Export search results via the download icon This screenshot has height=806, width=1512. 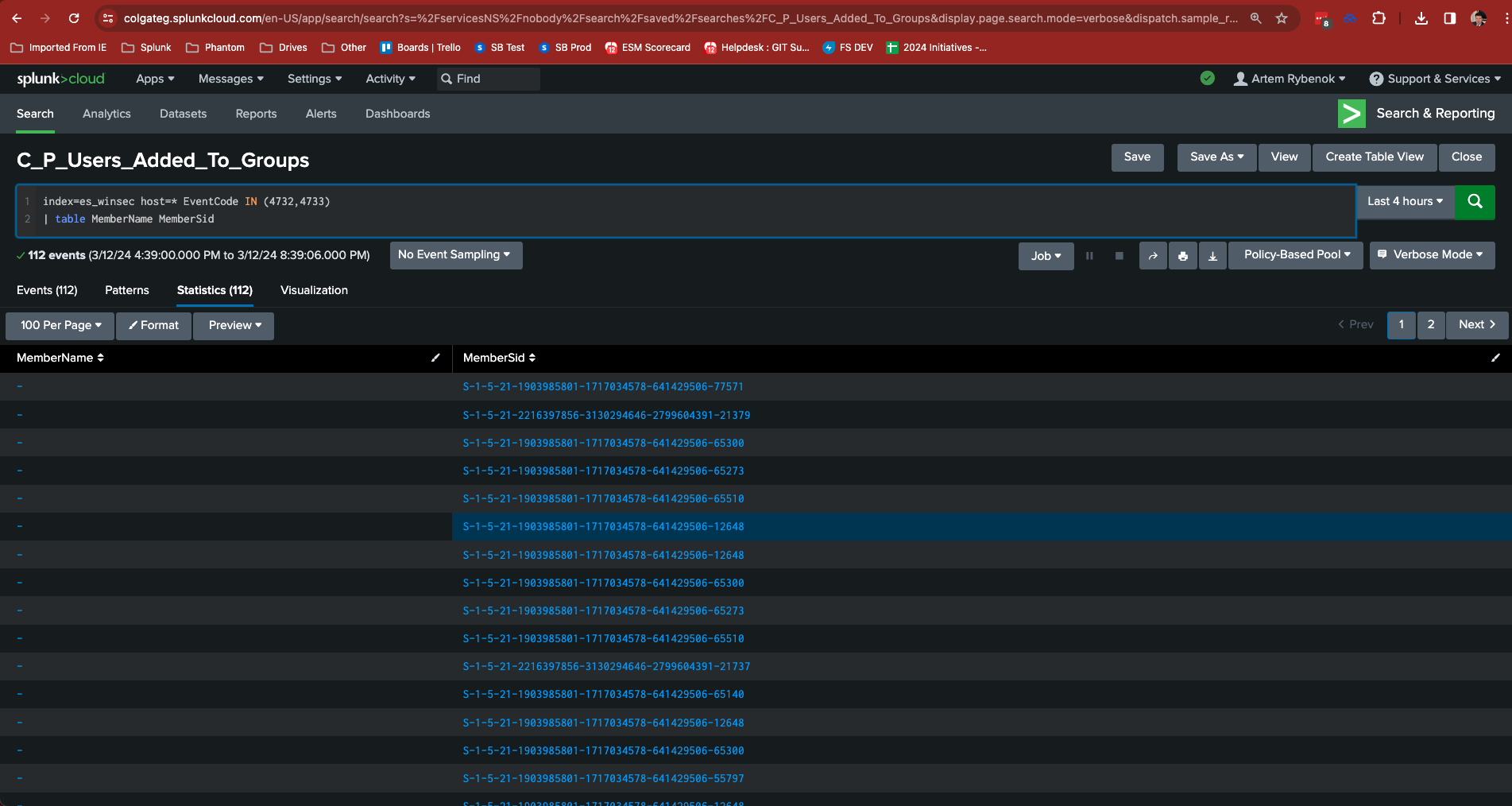tap(1212, 255)
